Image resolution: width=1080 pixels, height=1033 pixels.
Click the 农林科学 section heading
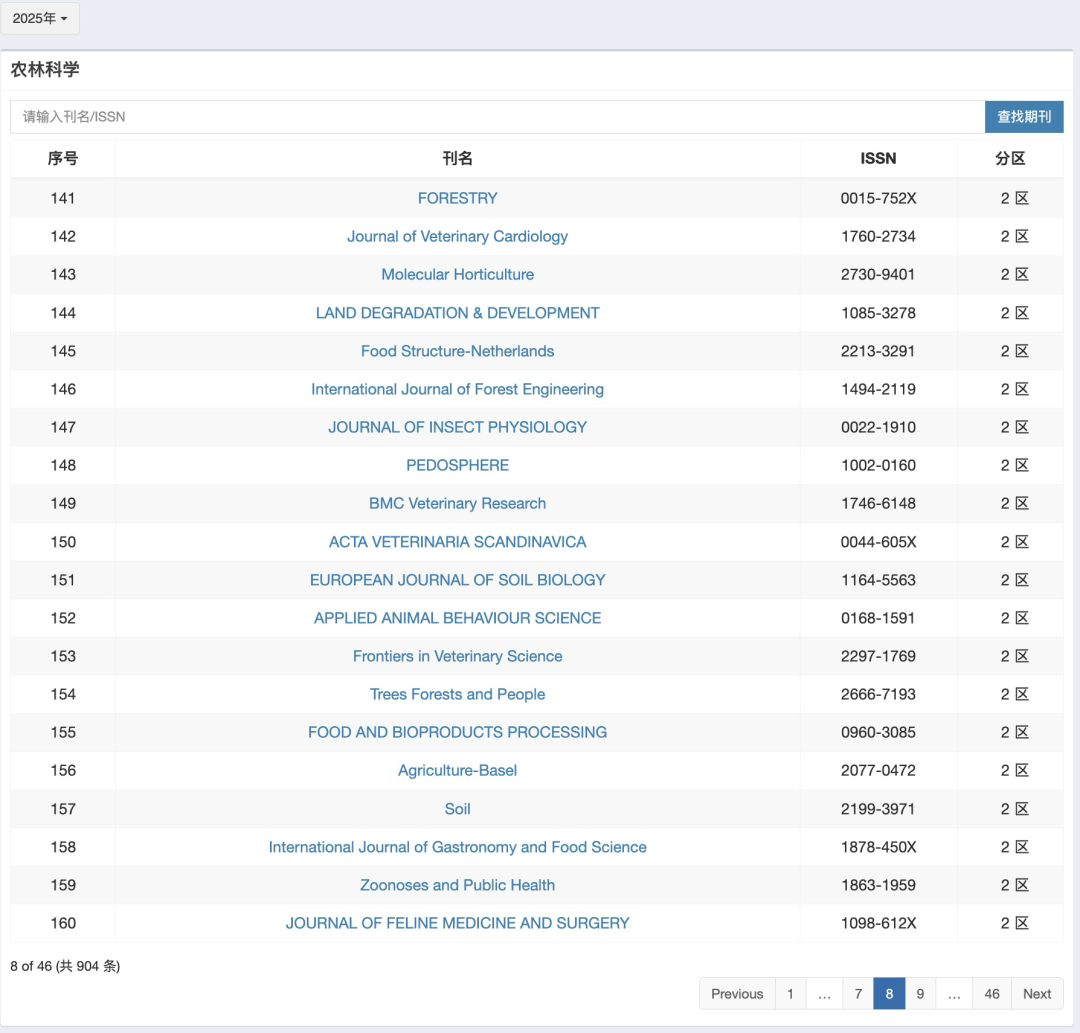coord(45,70)
